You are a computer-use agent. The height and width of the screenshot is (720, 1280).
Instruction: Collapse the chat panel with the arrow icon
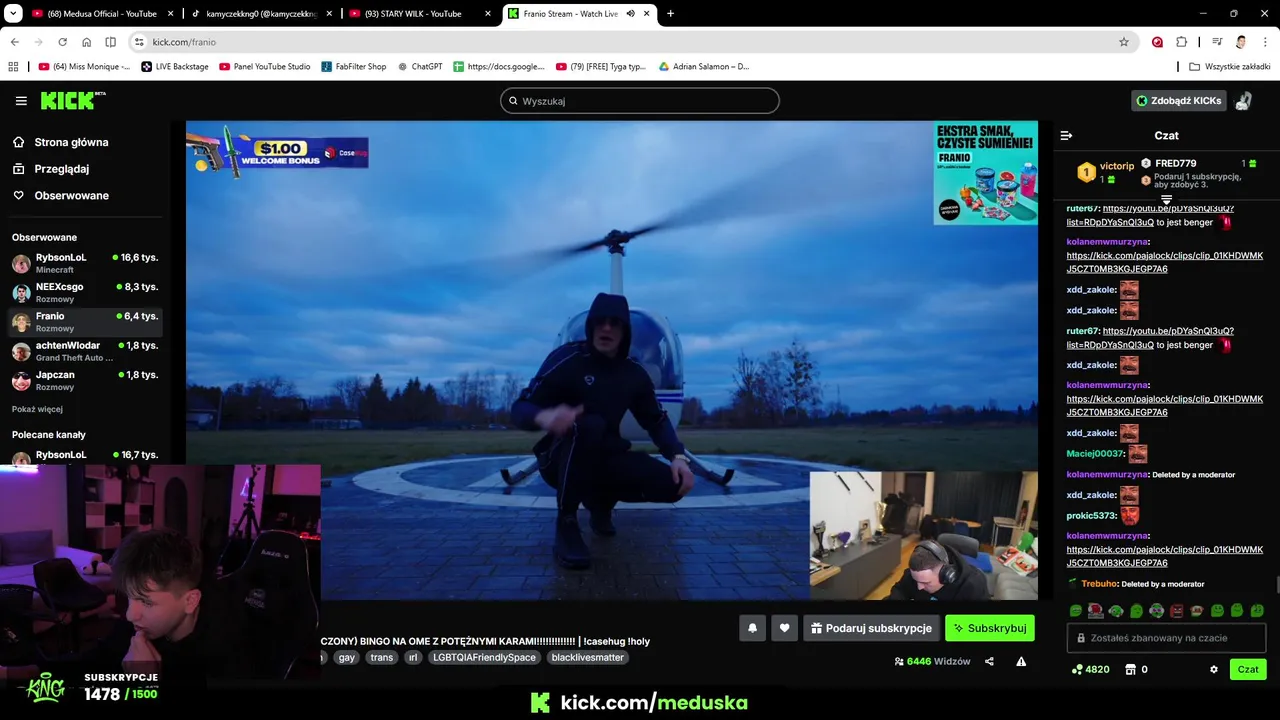coord(1066,135)
